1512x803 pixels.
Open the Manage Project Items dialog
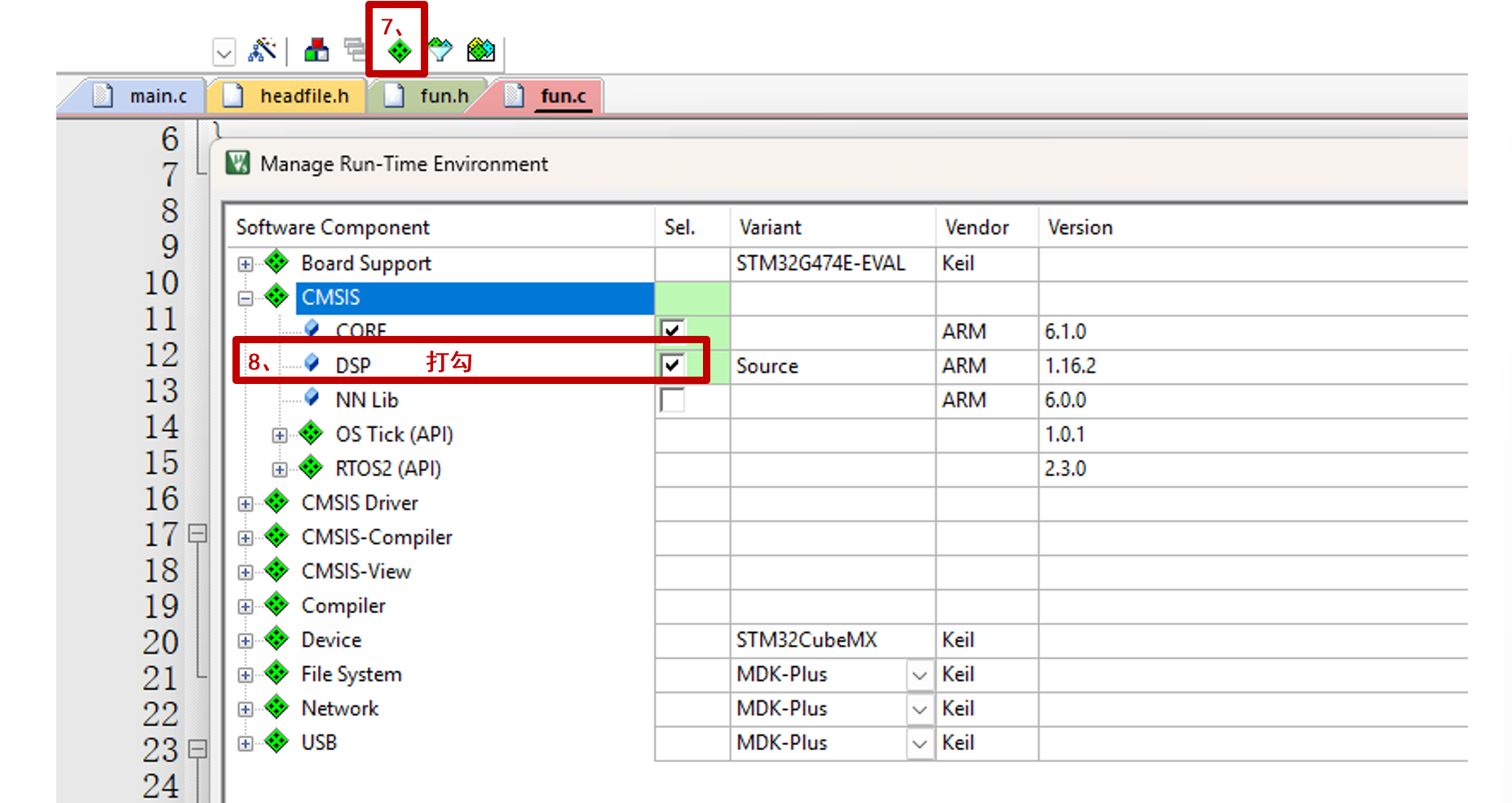point(316,51)
